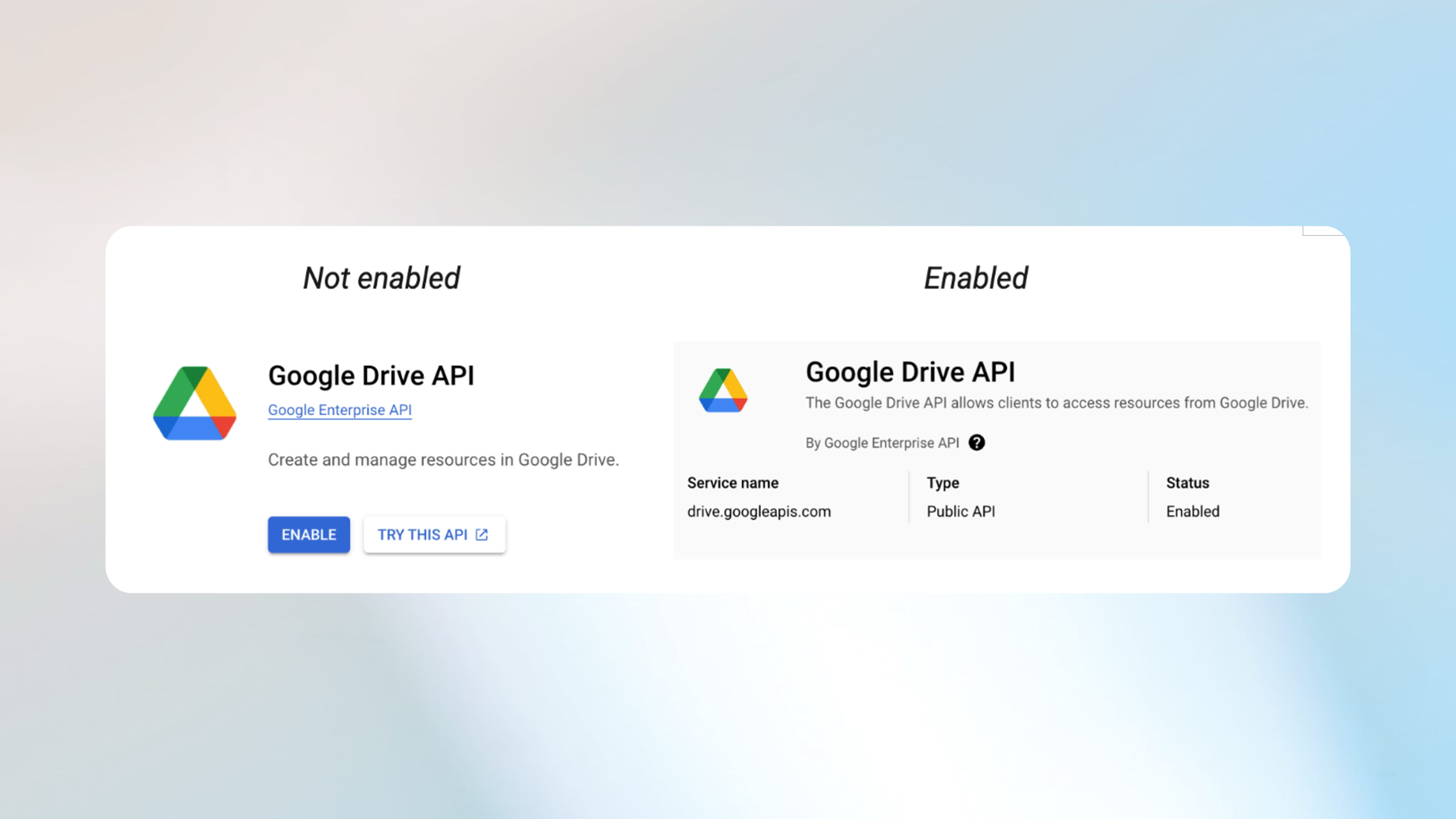Click the Service name drive.googleapis.com
1456x819 pixels.
pos(759,511)
